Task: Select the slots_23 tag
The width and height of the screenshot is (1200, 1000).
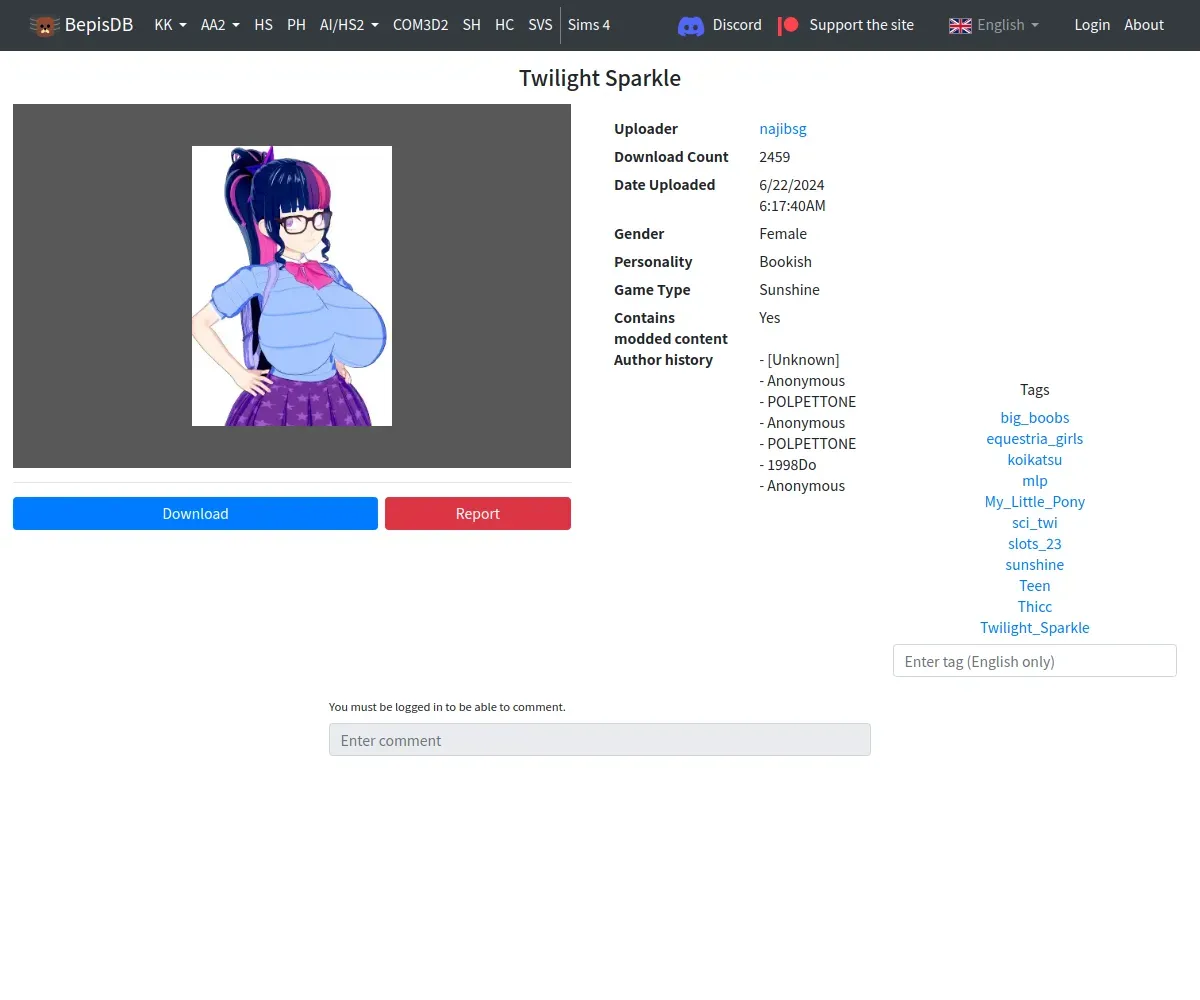Action: (1035, 544)
